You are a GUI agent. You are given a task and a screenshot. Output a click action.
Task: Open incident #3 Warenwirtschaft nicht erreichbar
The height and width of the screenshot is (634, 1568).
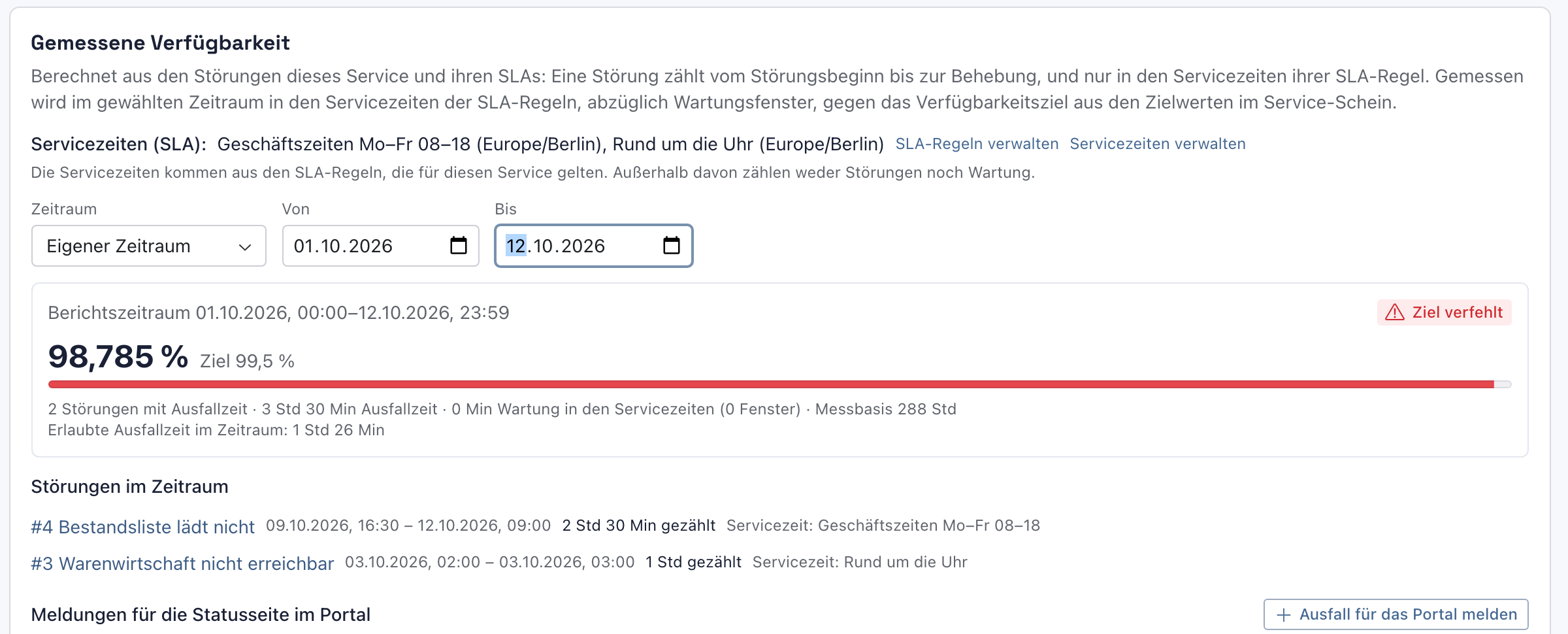pos(182,563)
